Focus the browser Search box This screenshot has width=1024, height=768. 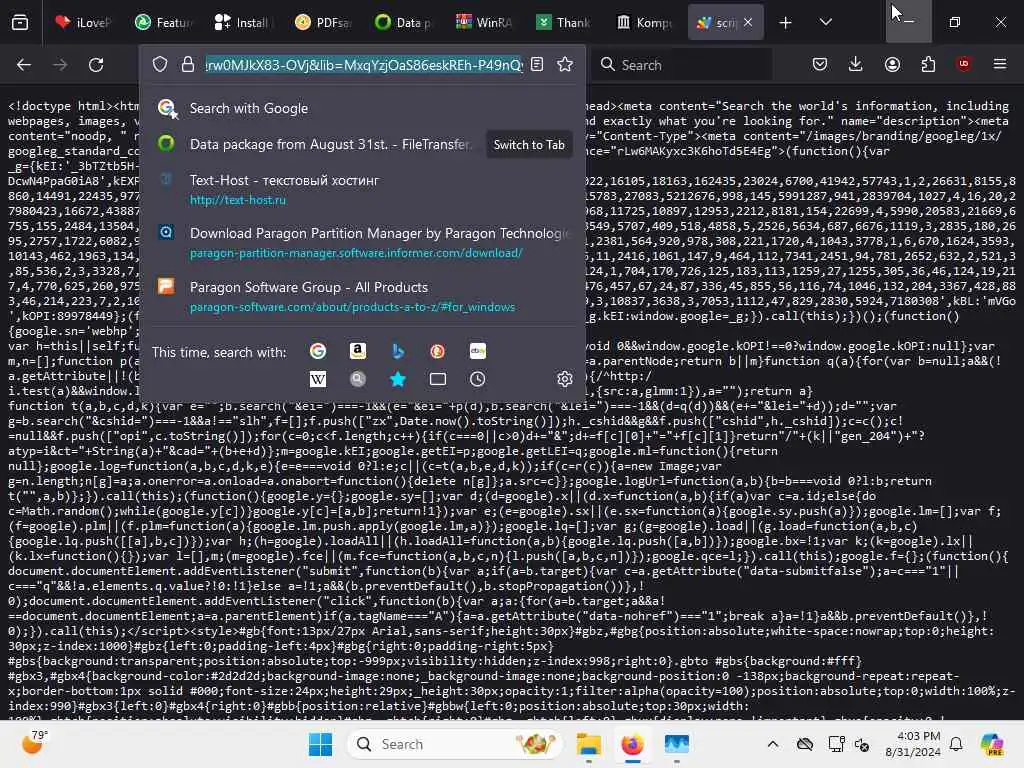coord(682,65)
